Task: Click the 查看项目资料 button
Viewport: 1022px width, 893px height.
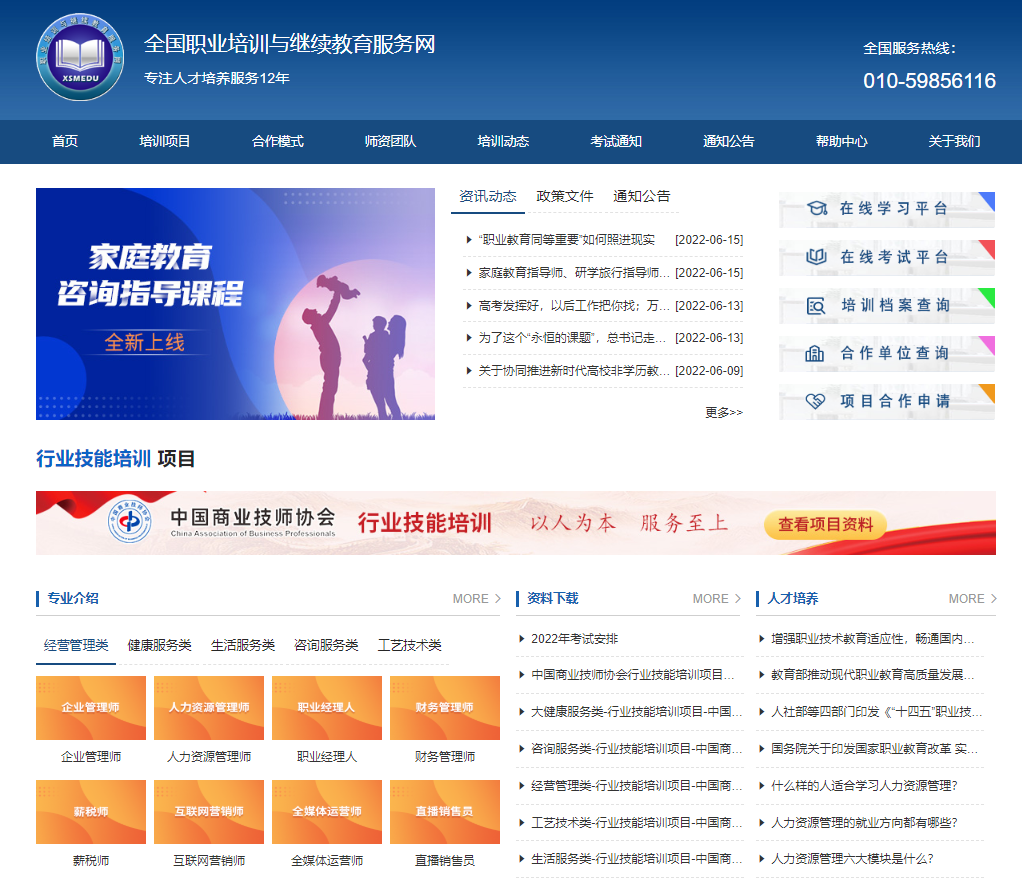Action: click(825, 524)
